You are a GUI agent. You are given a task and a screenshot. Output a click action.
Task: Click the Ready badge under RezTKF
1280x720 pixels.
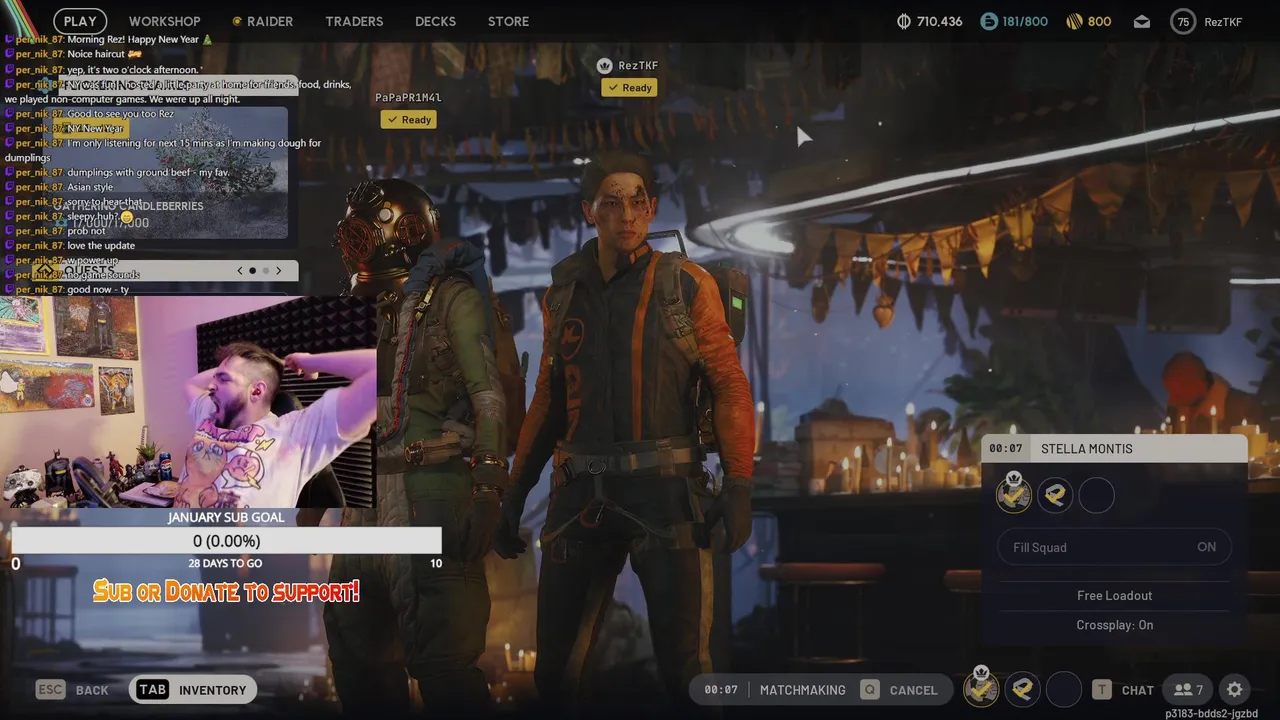coord(629,88)
